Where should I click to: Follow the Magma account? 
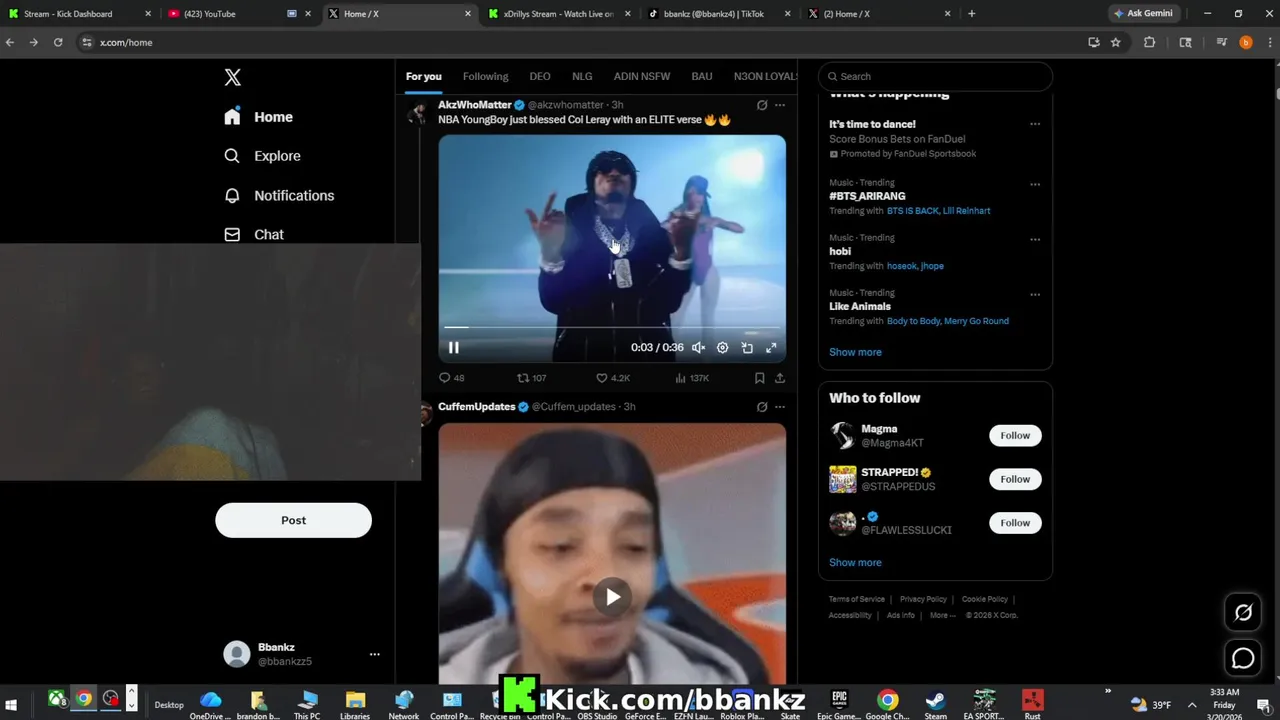coord(1015,435)
